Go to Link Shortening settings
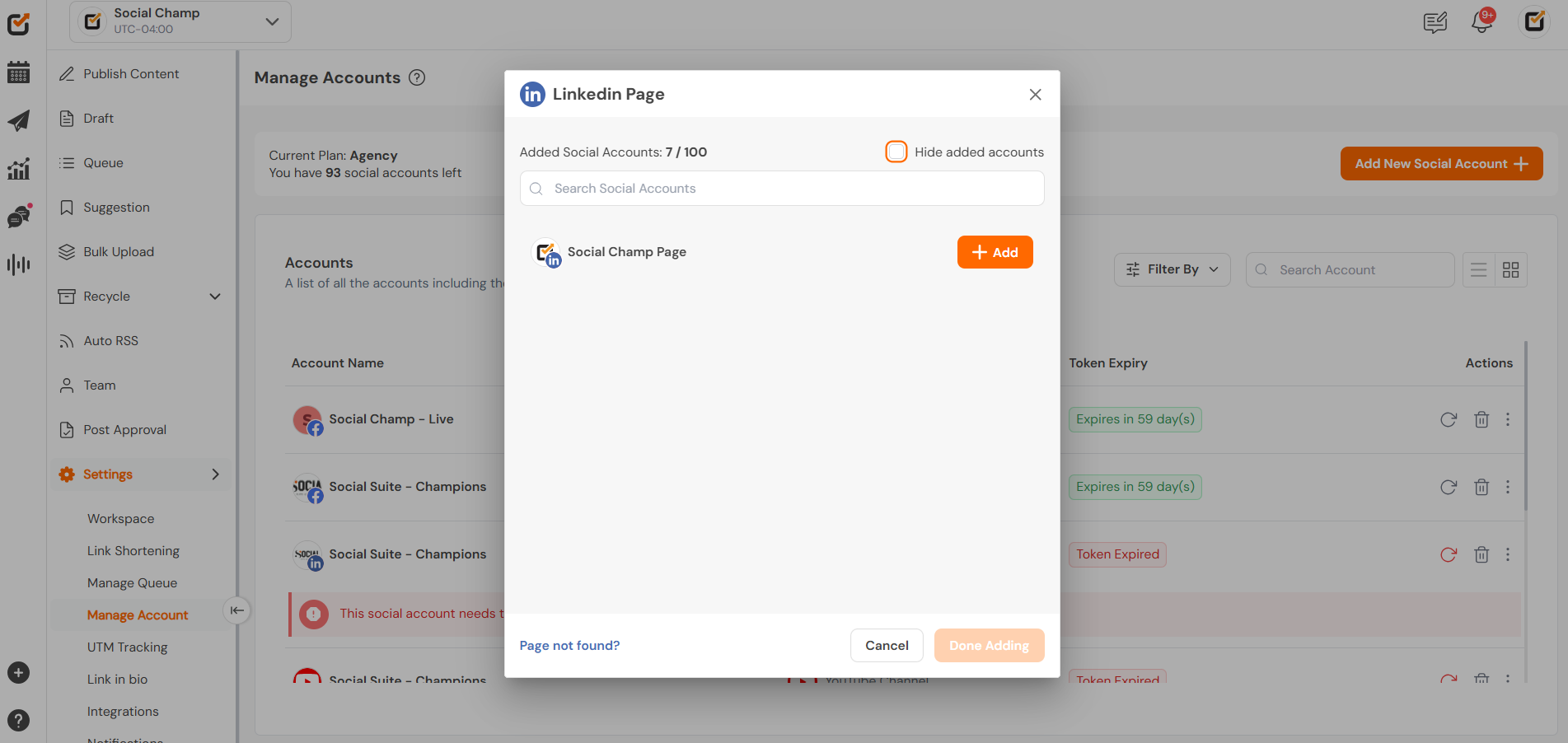The width and height of the screenshot is (1568, 743). point(133,551)
